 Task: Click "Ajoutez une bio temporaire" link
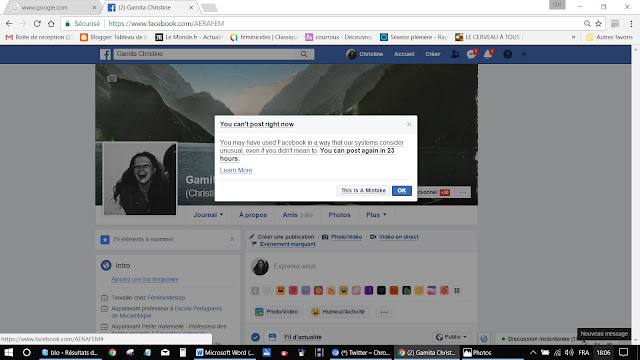tap(145, 279)
